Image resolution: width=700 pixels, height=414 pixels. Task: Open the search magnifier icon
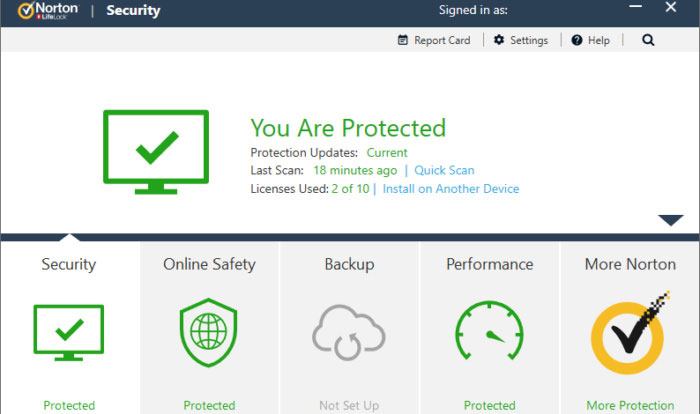(x=648, y=40)
